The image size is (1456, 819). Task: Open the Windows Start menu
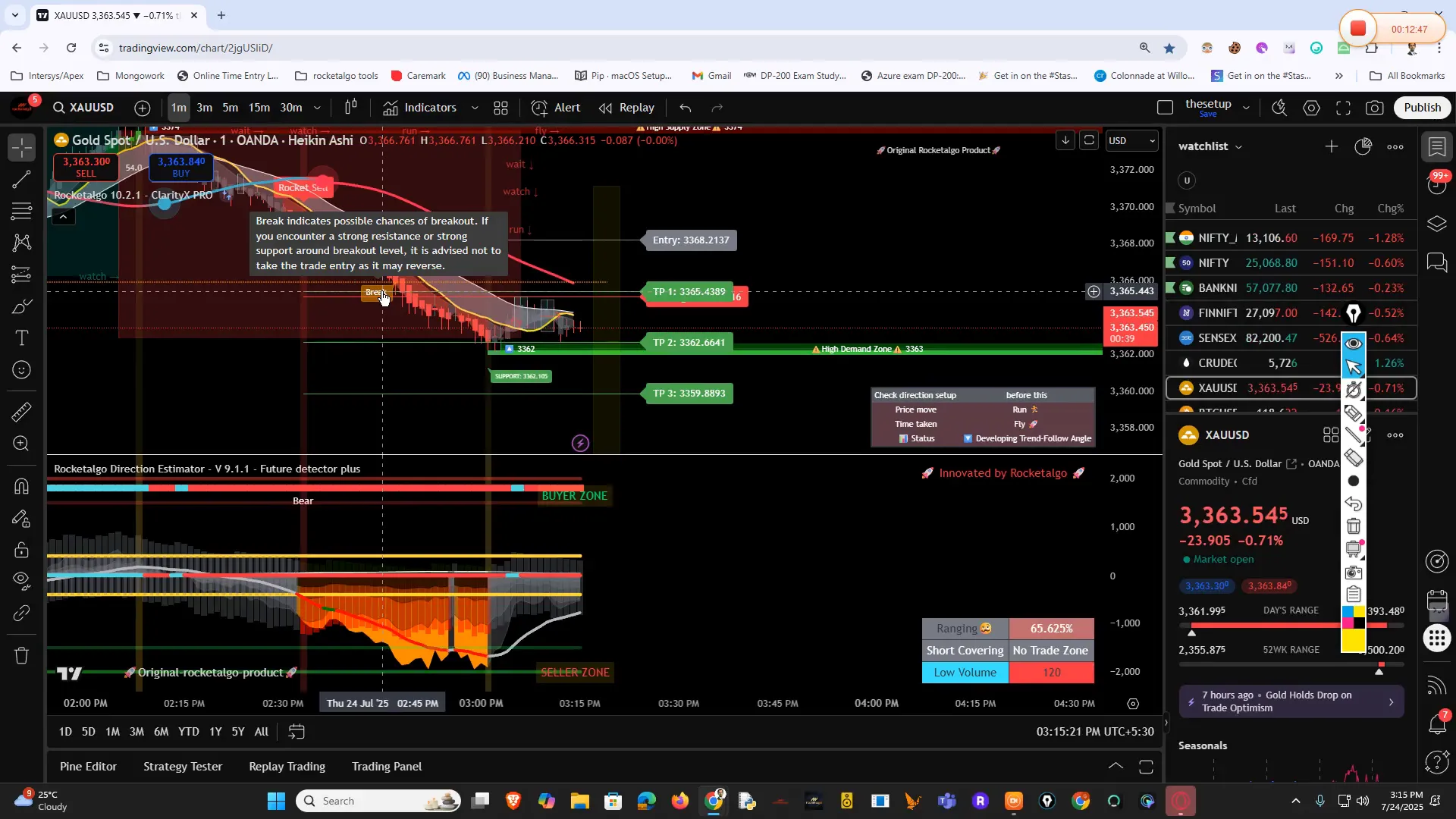click(276, 801)
